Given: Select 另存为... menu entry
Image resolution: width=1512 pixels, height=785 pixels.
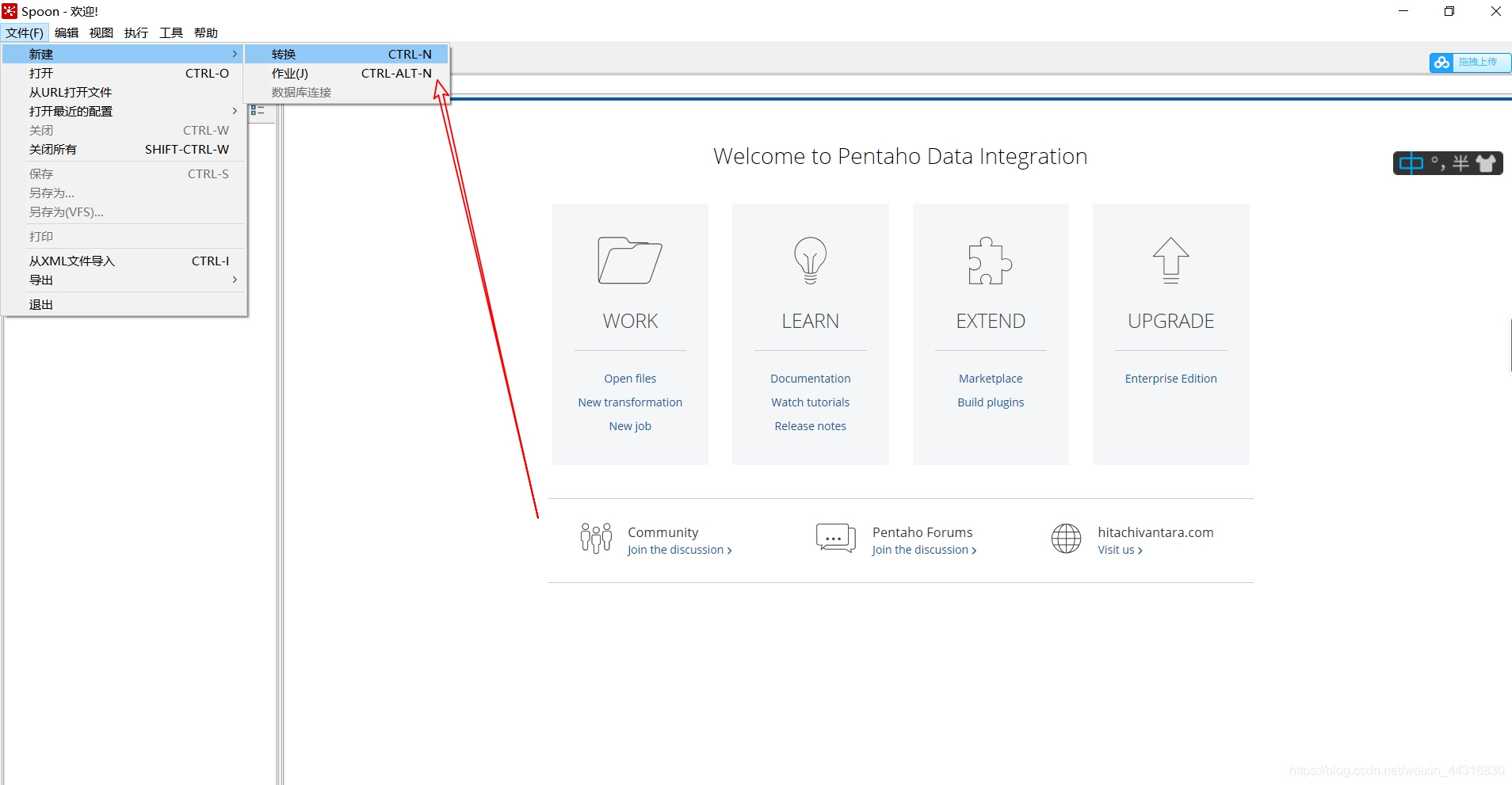Looking at the screenshot, I should point(124,192).
